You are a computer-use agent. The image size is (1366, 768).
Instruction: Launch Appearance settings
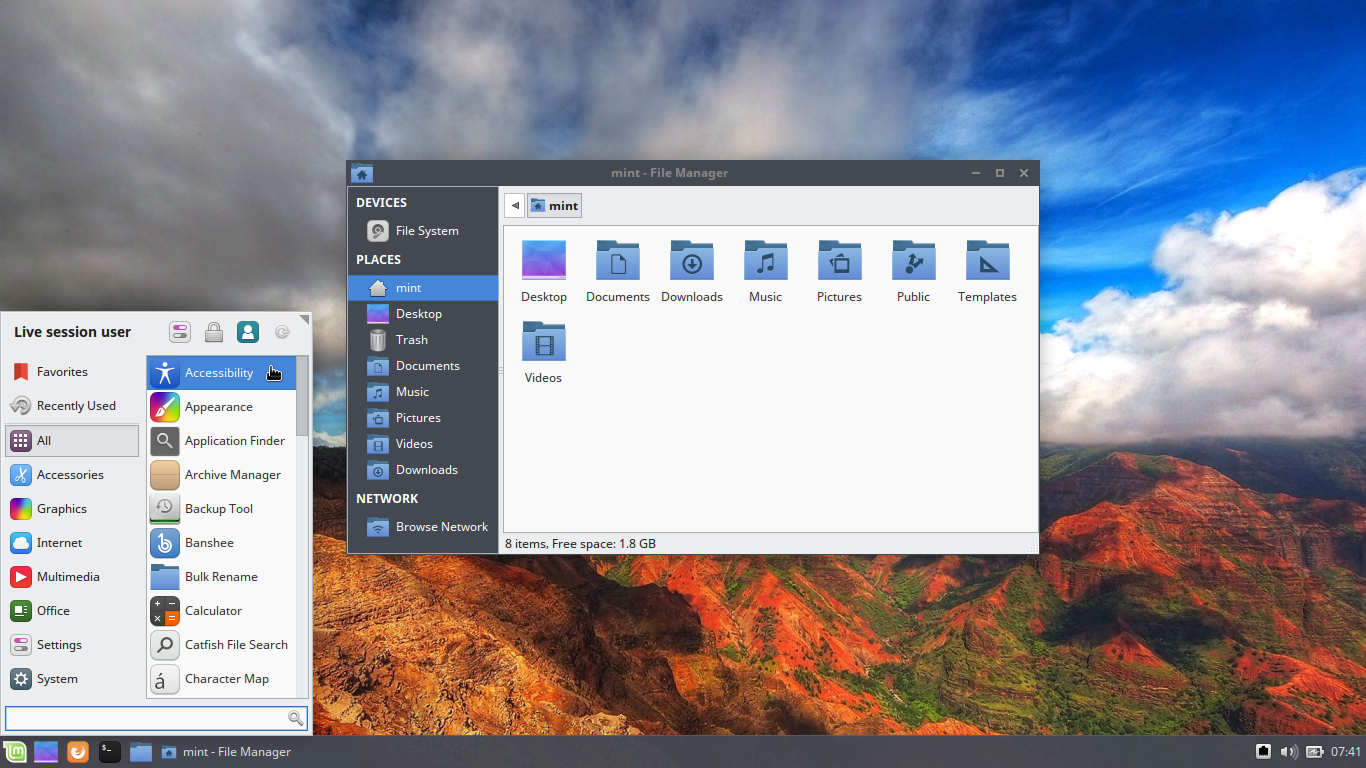[x=221, y=407]
